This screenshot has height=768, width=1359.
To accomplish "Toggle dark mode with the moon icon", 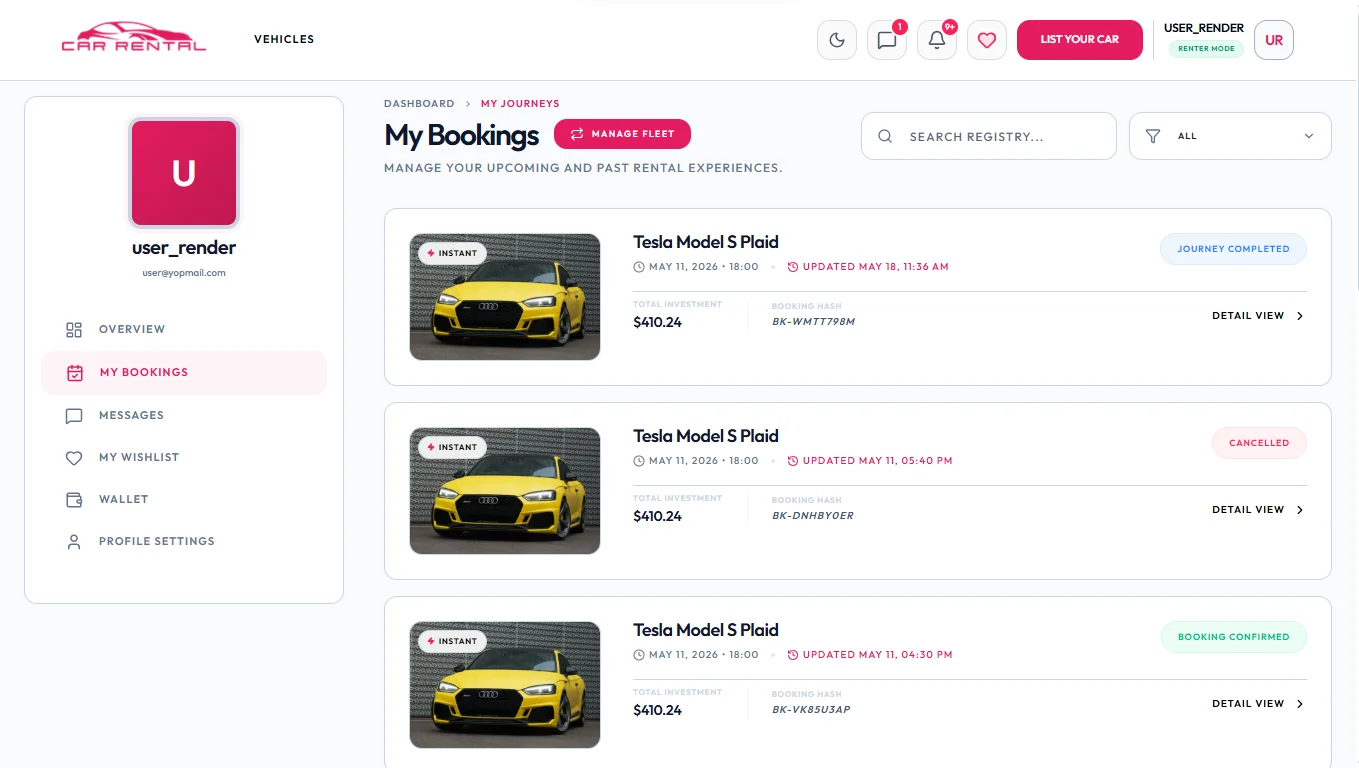I will point(837,40).
